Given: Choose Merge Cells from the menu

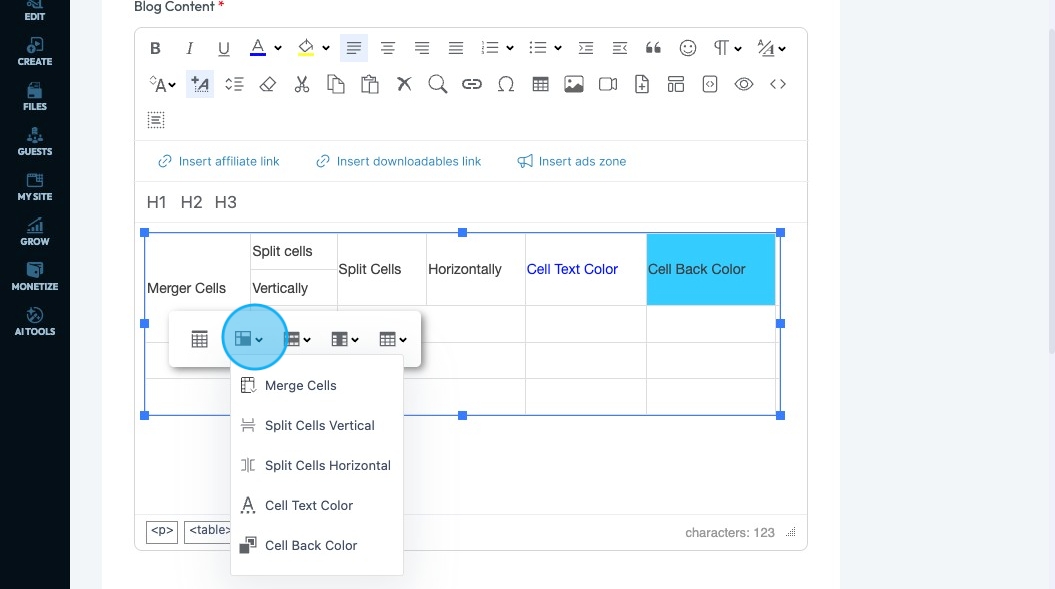Looking at the screenshot, I should [x=300, y=385].
